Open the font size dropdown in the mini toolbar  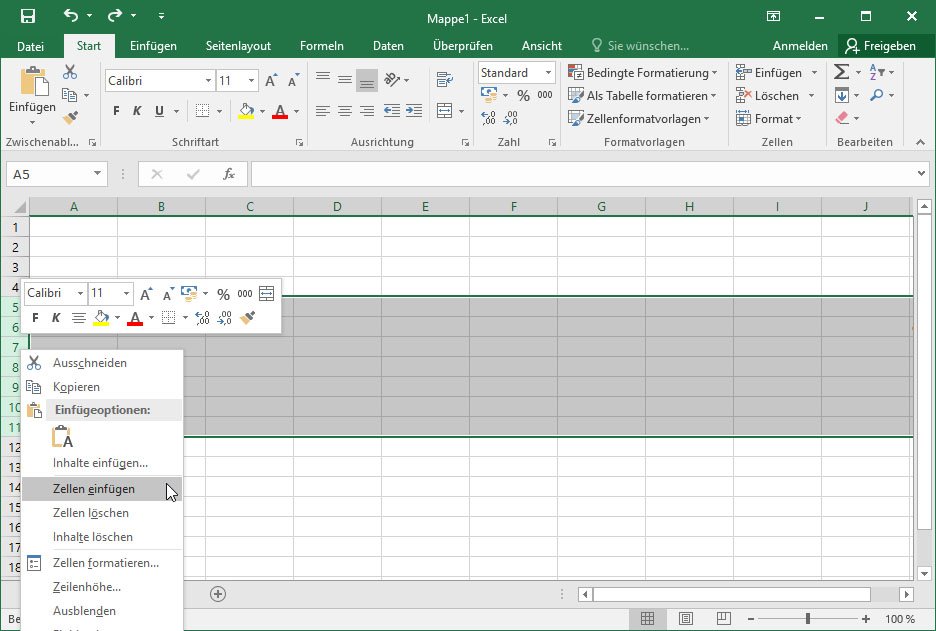[x=128, y=293]
